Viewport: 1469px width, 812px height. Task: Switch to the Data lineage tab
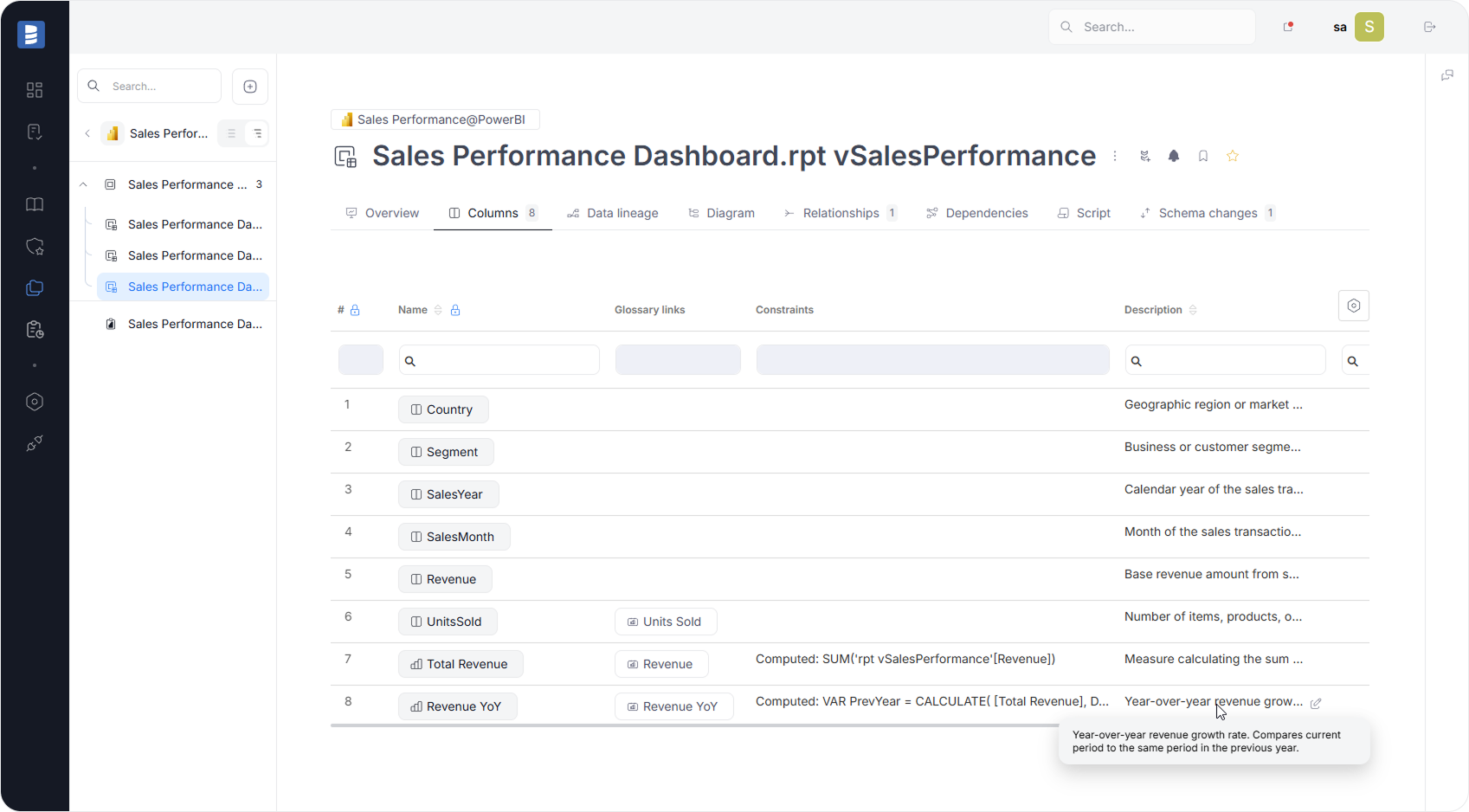[613, 213]
